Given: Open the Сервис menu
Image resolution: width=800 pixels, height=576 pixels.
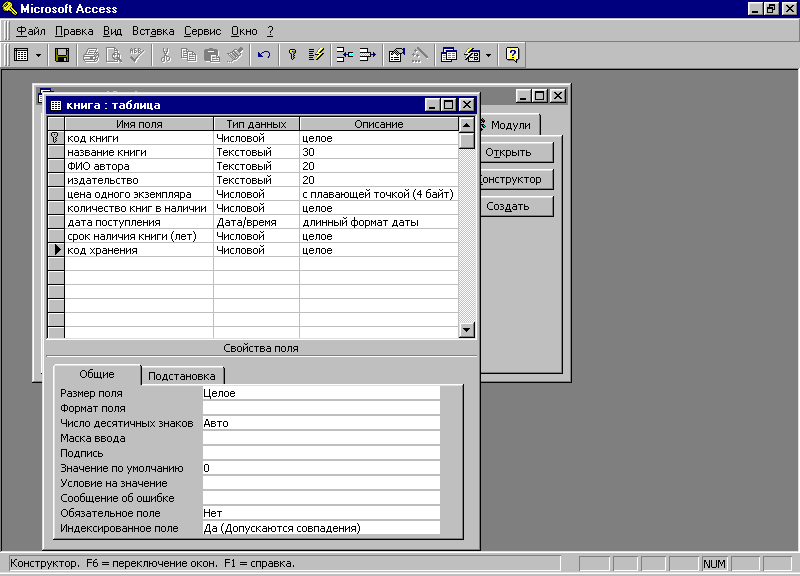Looking at the screenshot, I should [x=202, y=31].
